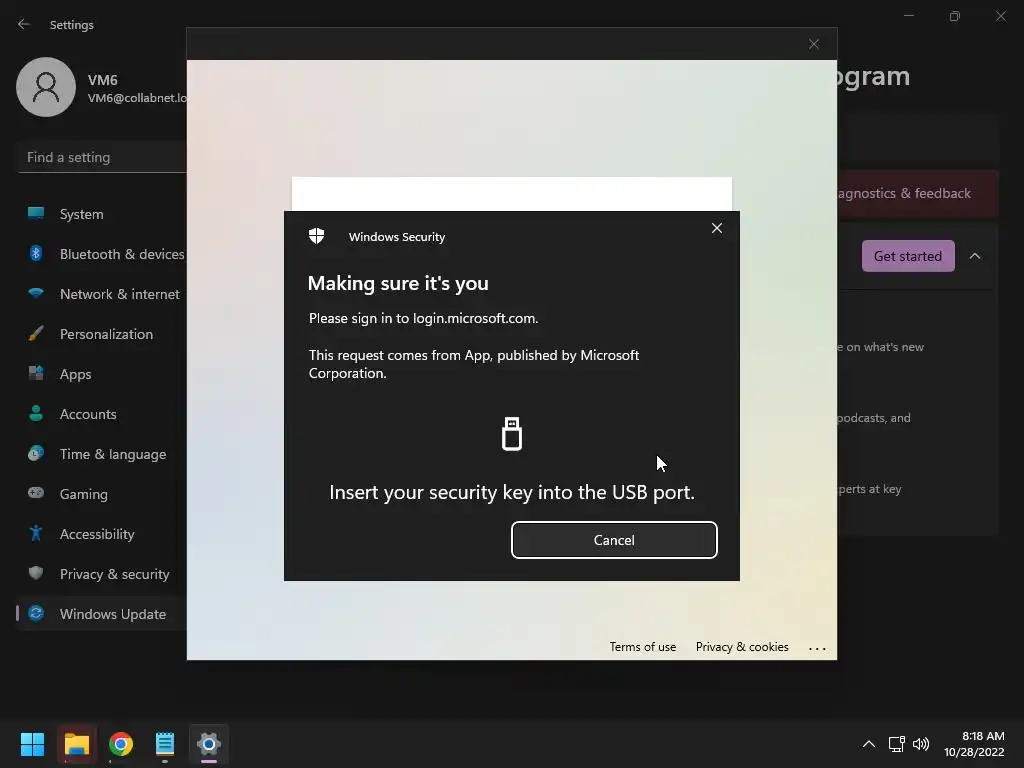1024x768 pixels.
Task: Close the sign-in overlay window
Action: 814,44
